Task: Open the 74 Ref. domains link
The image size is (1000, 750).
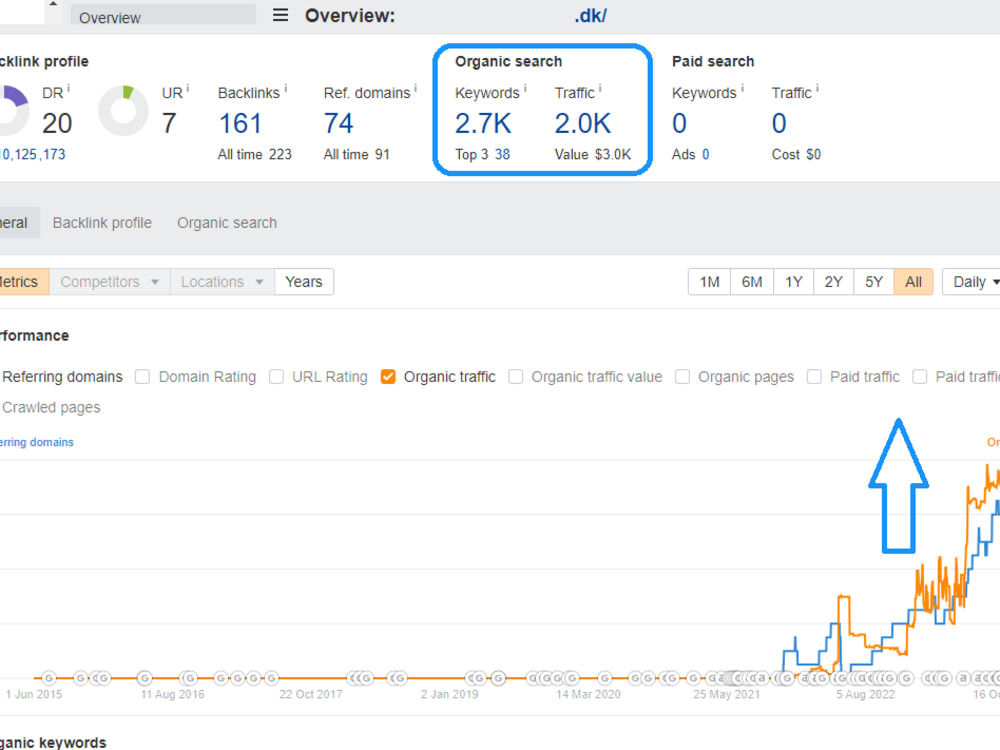Action: coord(338,124)
